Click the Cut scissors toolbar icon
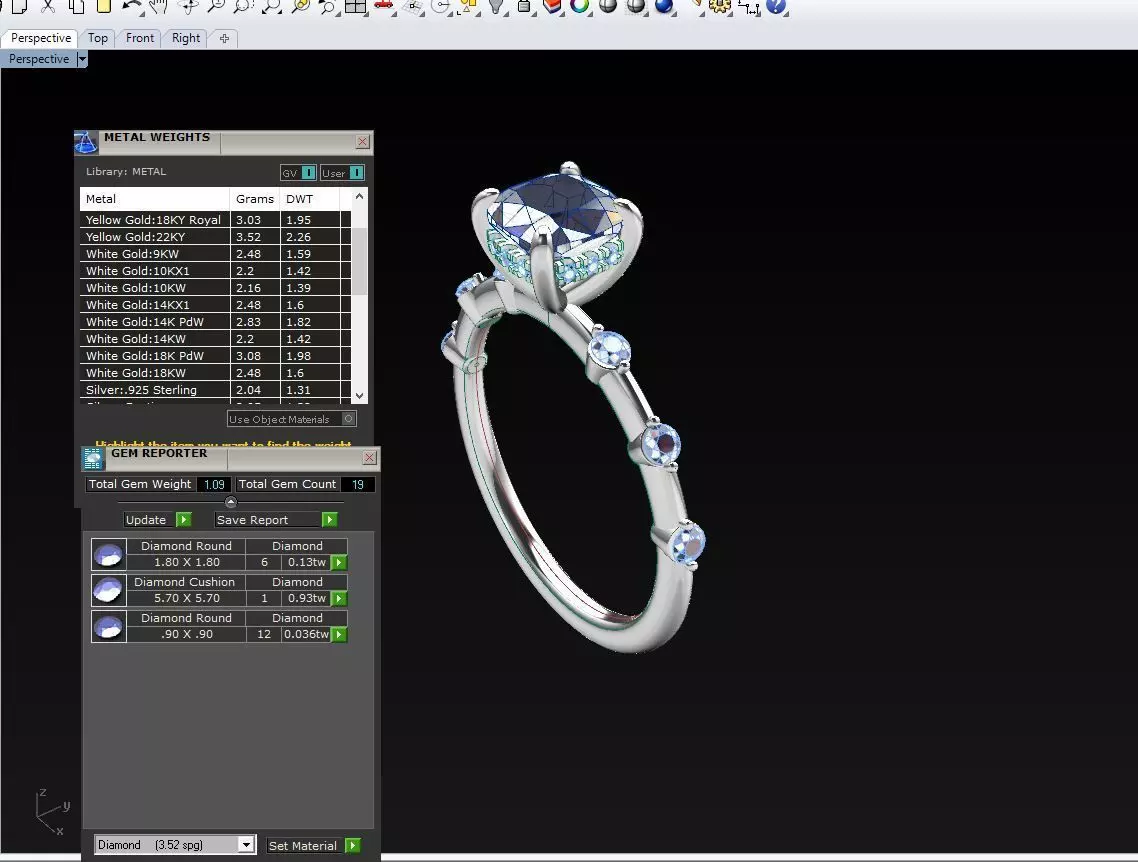This screenshot has height=862, width=1138. pos(48,7)
